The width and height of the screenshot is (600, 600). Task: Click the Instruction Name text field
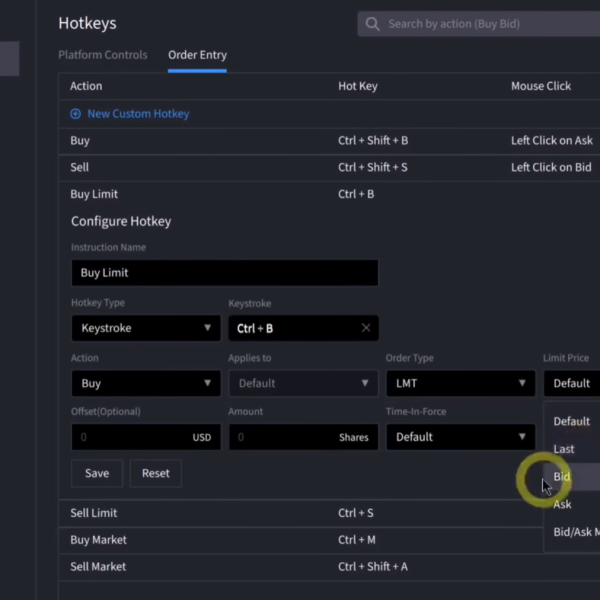tap(224, 273)
